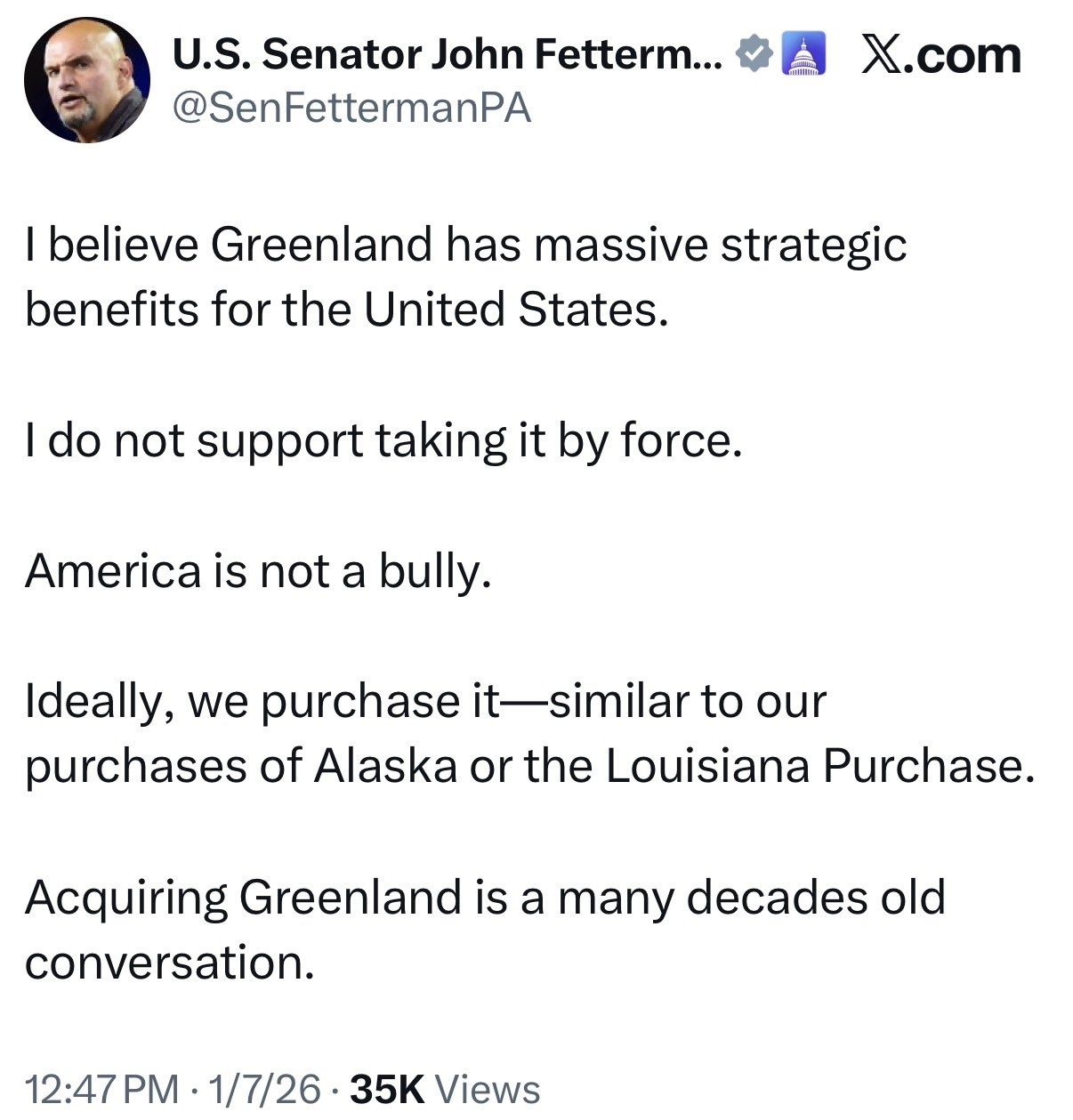The image size is (1073, 1120).
Task: Visit the @SenFettermanPA handle
Action: tap(351, 109)
